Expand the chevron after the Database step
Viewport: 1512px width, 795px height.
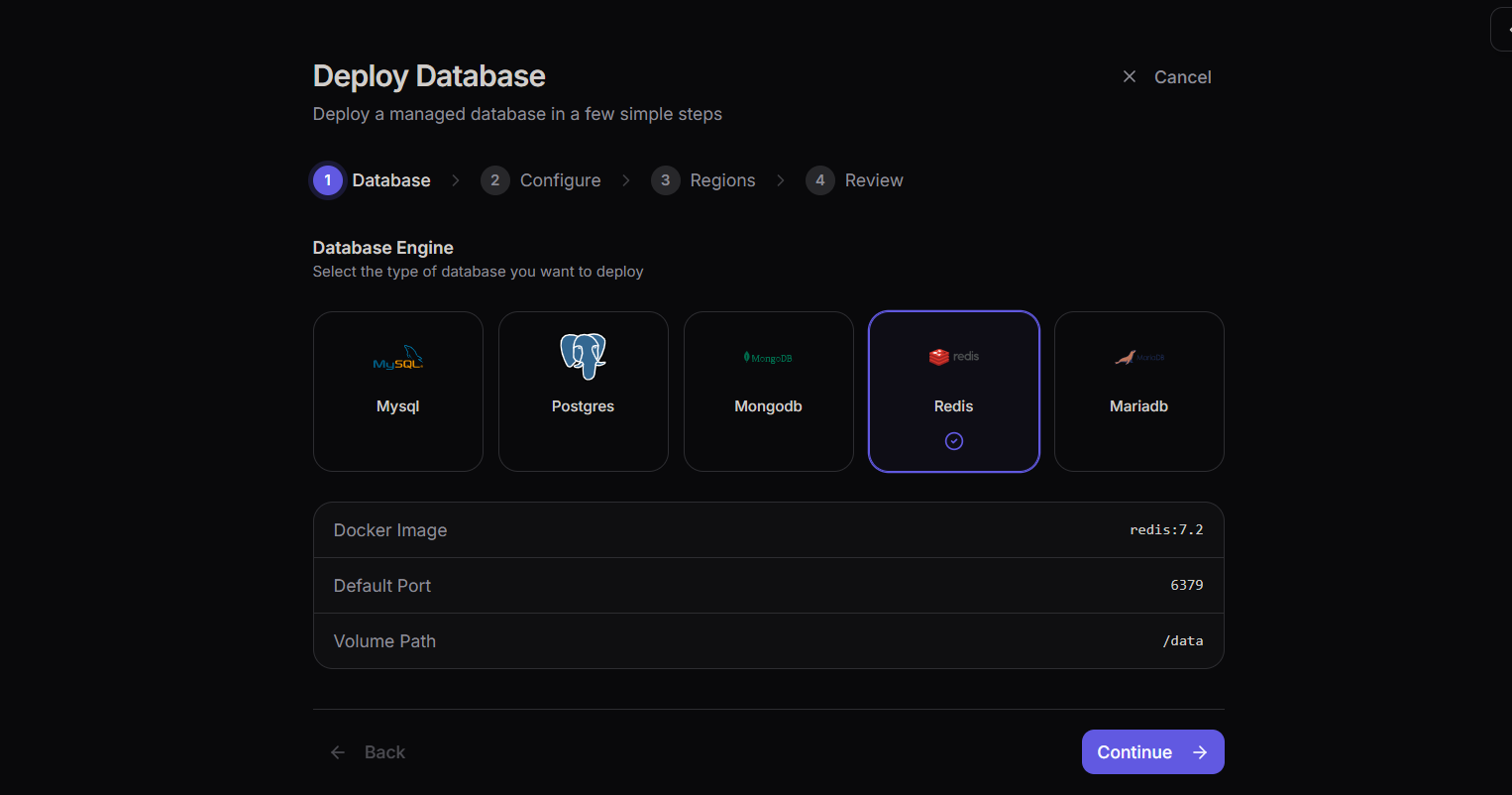coord(455,180)
